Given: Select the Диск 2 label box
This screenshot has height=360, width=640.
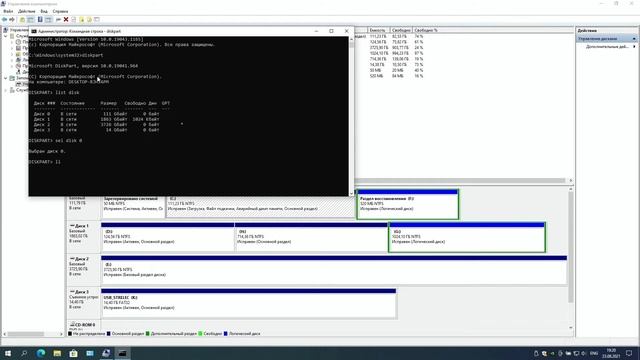Looking at the screenshot, I should tap(83, 270).
